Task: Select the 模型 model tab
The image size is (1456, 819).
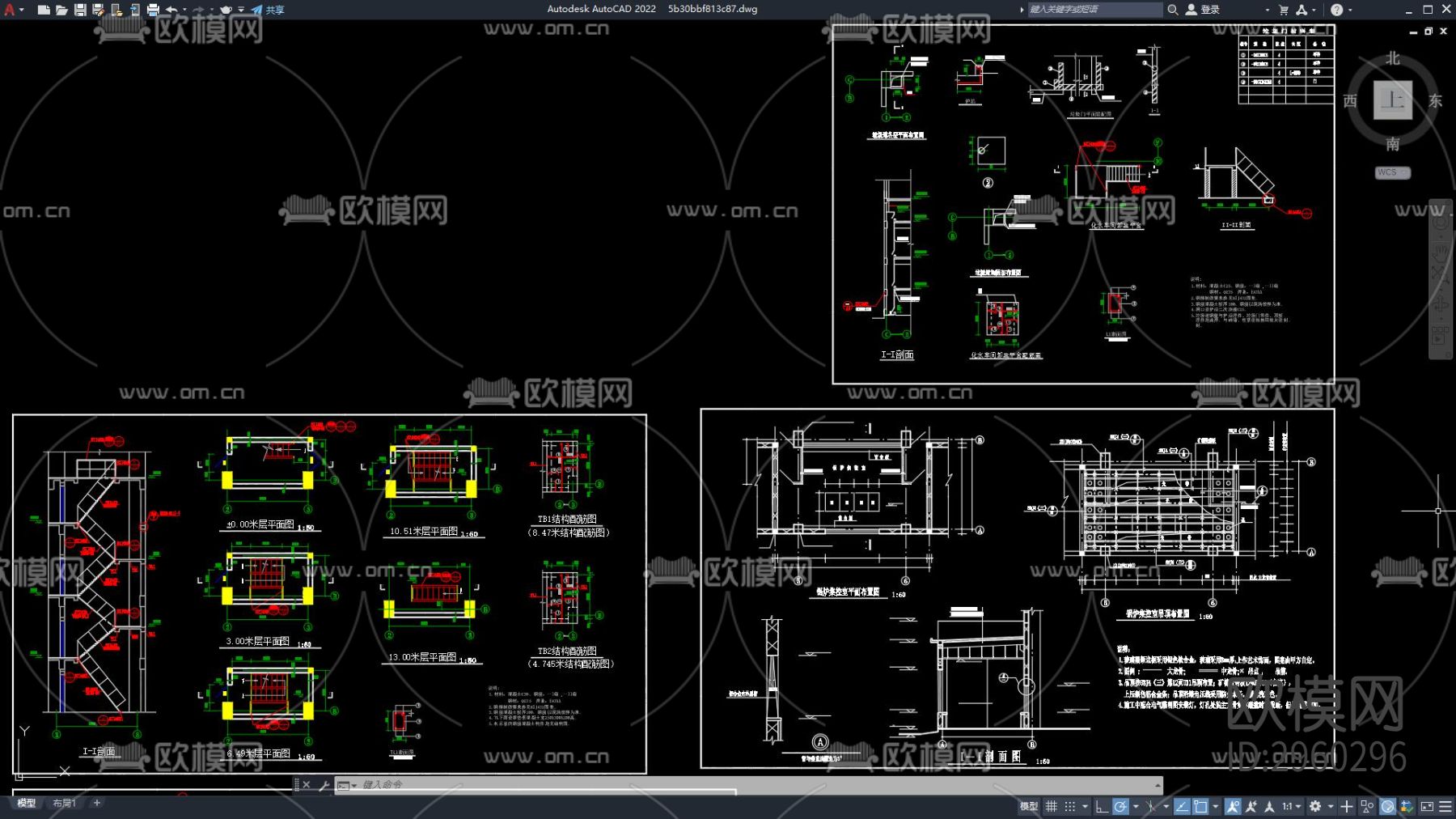Action: pyautogui.click(x=27, y=803)
